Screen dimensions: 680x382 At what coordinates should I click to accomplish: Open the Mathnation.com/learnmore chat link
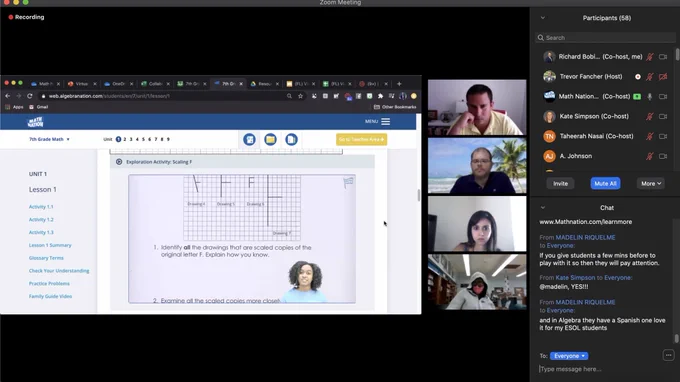click(585, 222)
